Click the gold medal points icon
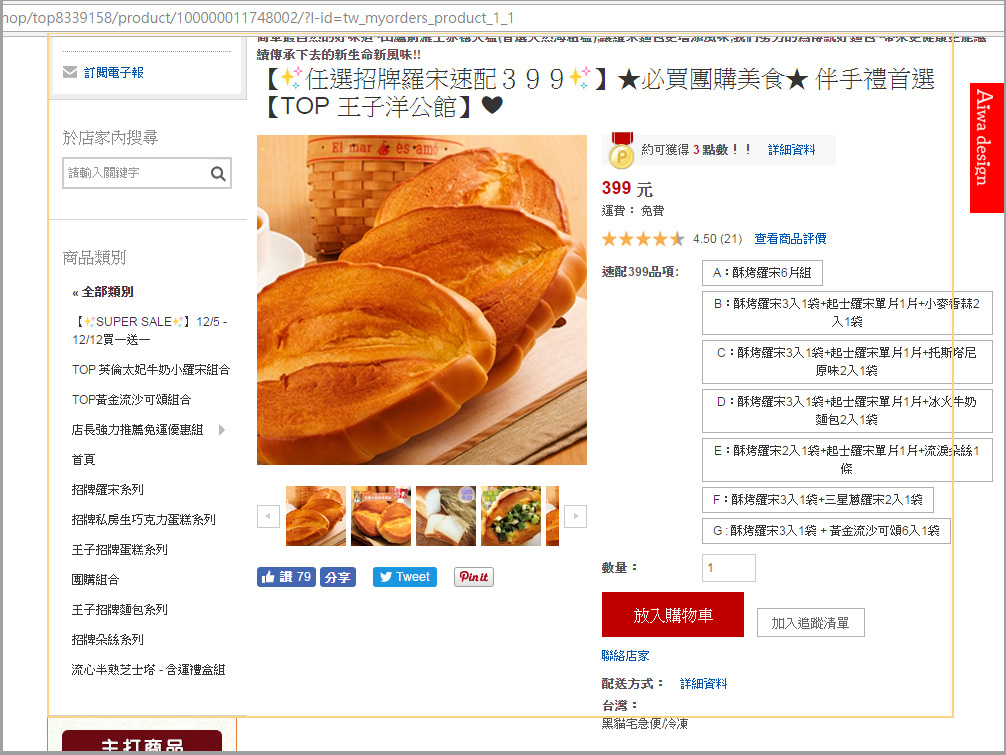 (x=621, y=149)
